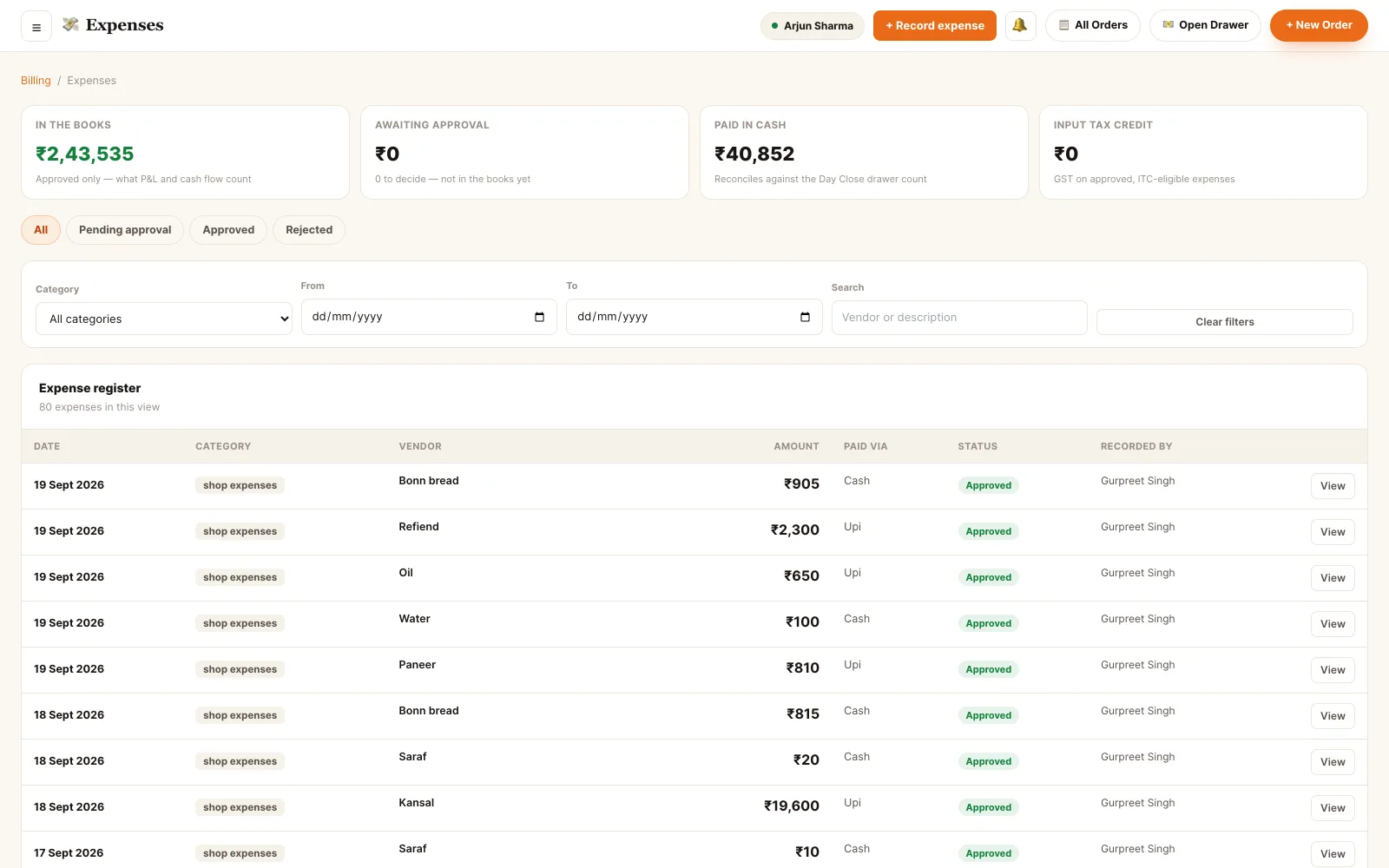Viewport: 1389px width, 868px height.
Task: Select the All filter tab
Action: click(x=41, y=230)
